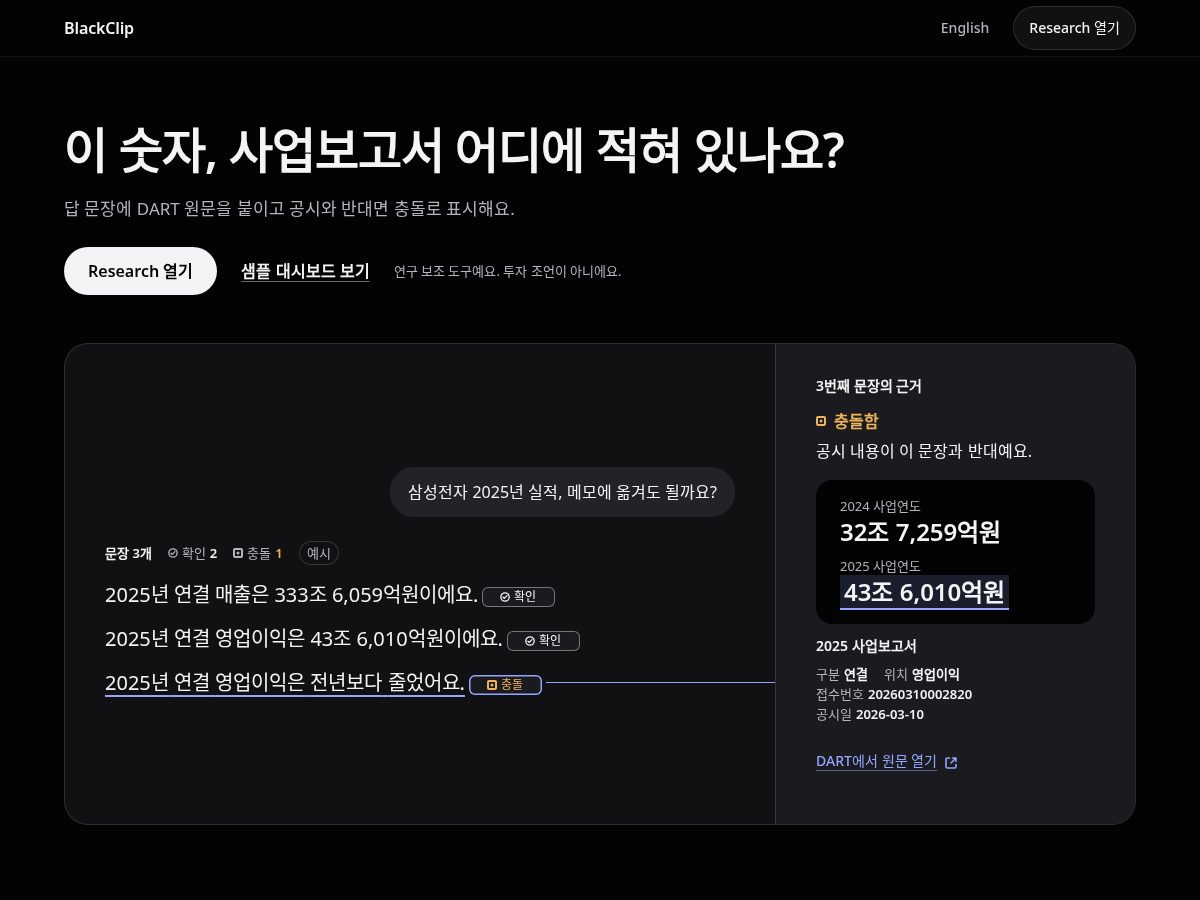1200x900 pixels.
Task: Click the 확인 2 counter
Action: pyautogui.click(x=192, y=553)
